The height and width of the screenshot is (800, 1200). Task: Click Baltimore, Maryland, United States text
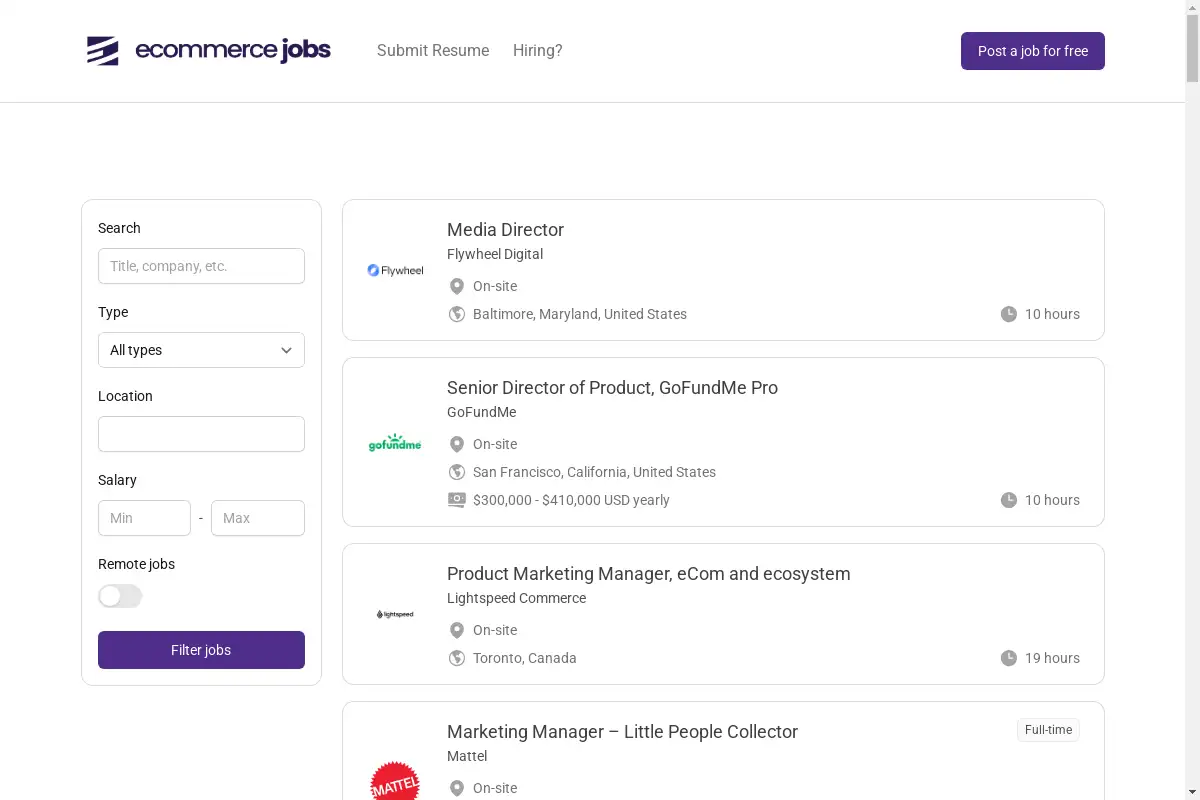click(x=580, y=314)
